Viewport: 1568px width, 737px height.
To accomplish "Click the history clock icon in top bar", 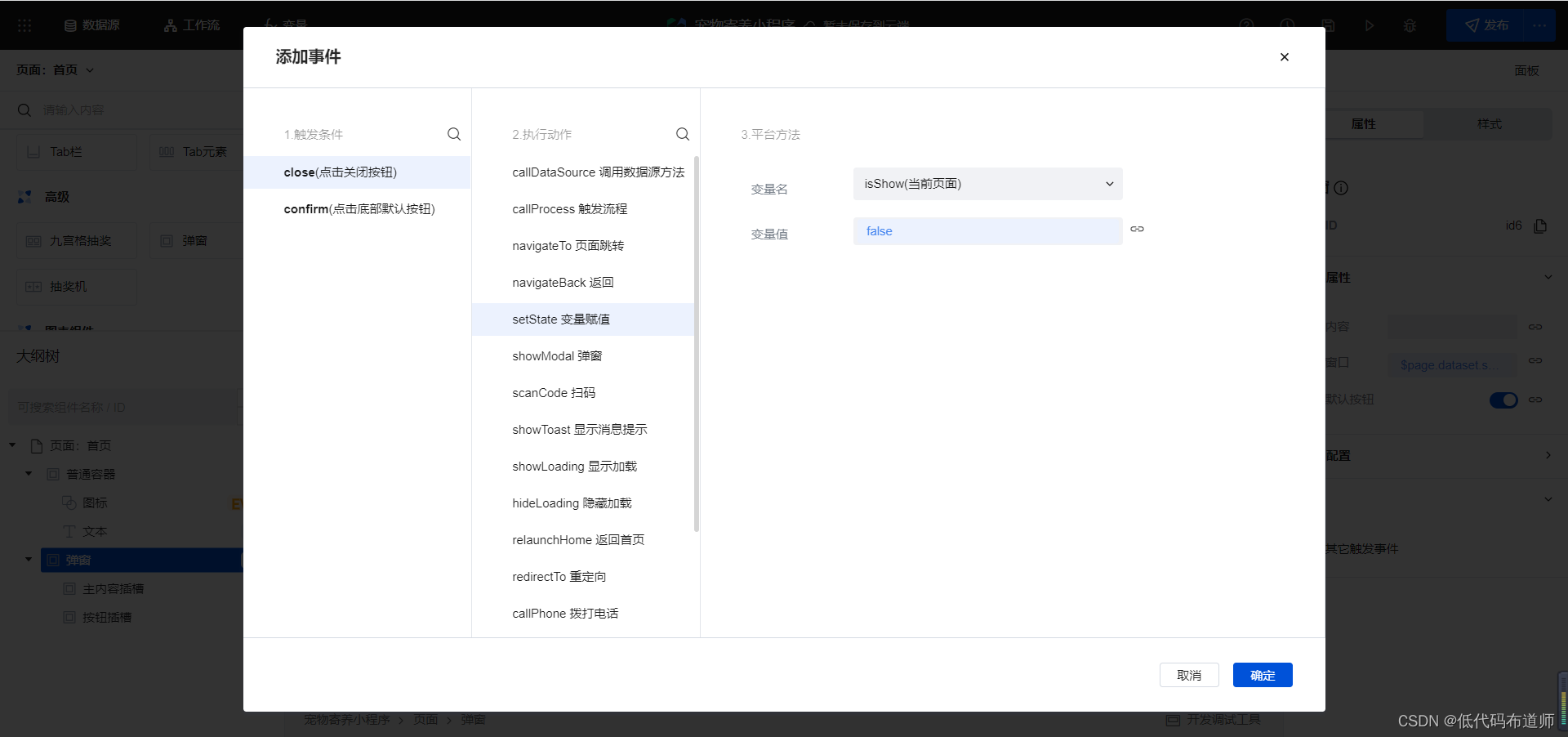I will 1287,25.
